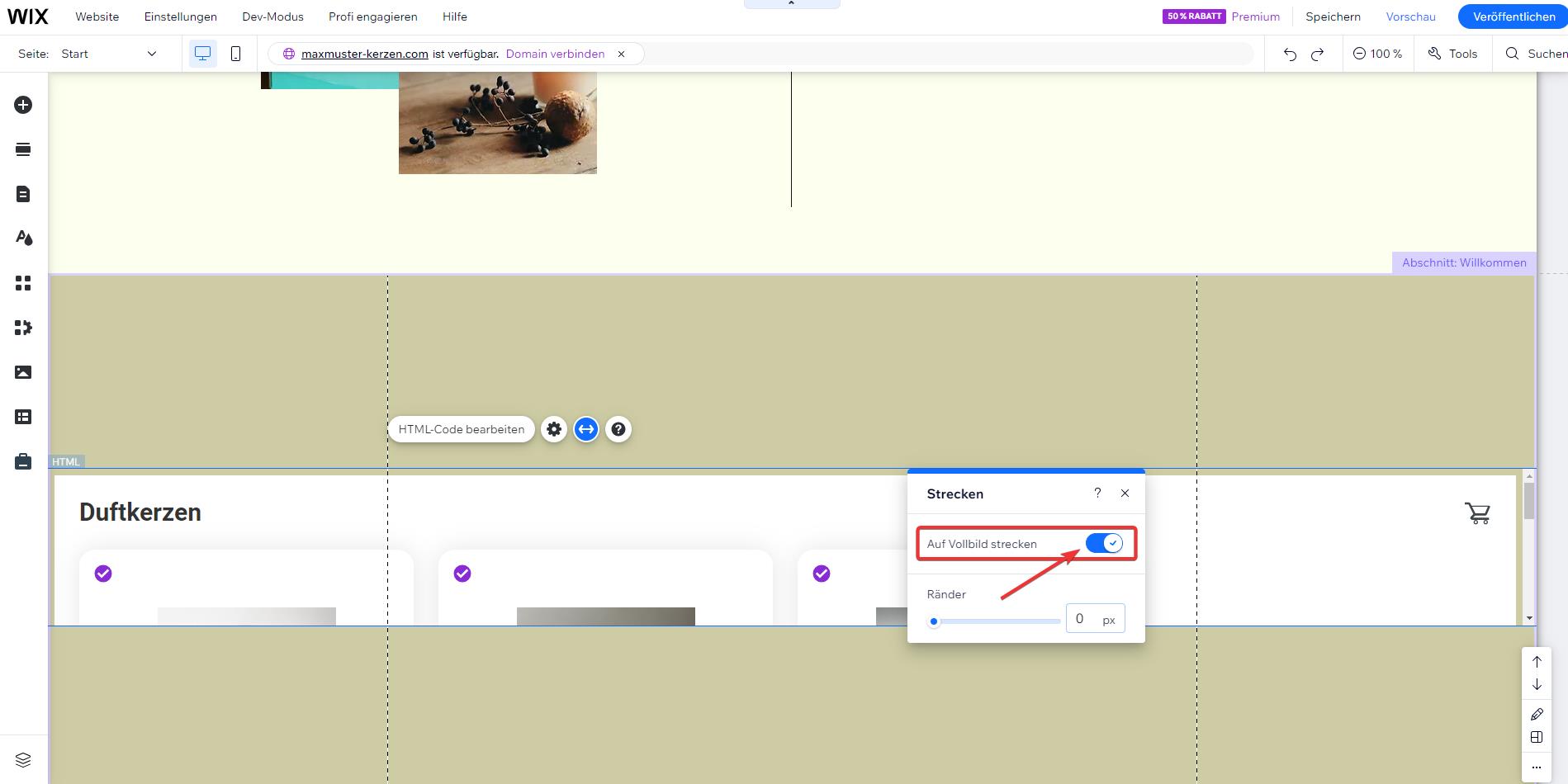Click the globe icon in domain bar
The image size is (1568, 784).
289,54
